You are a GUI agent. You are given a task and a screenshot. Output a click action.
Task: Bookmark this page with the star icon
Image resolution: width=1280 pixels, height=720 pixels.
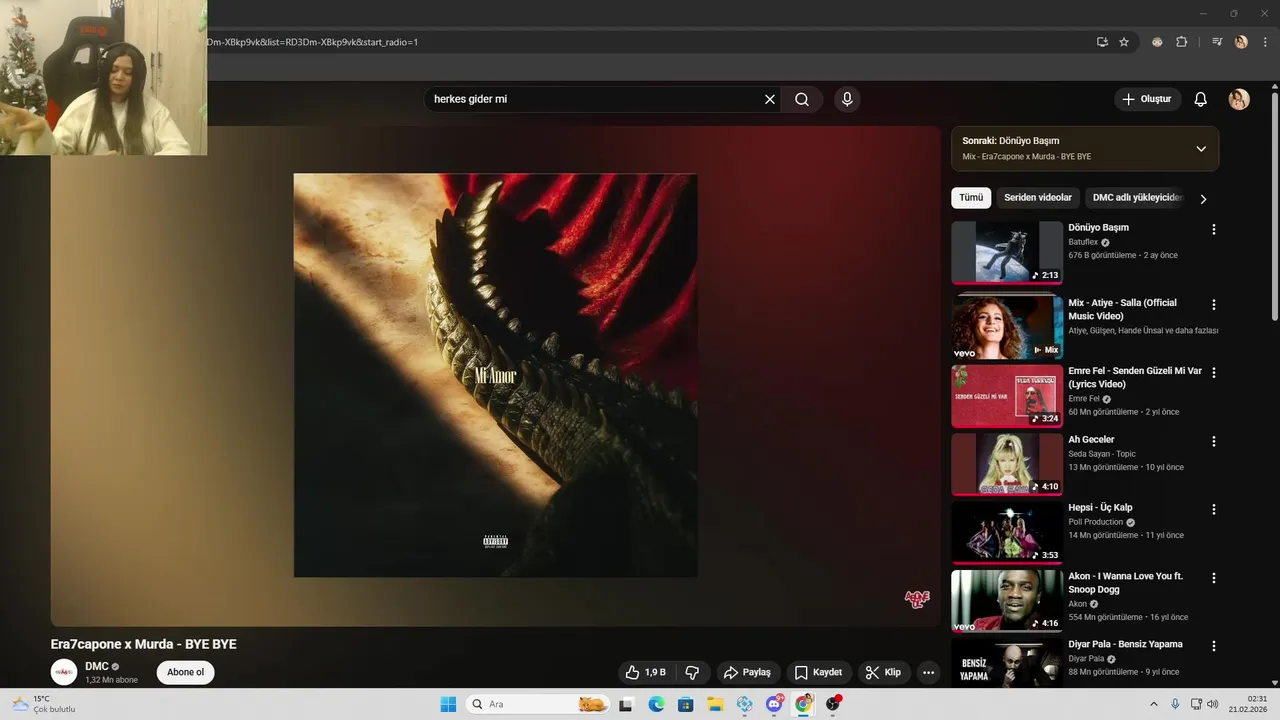point(1124,42)
